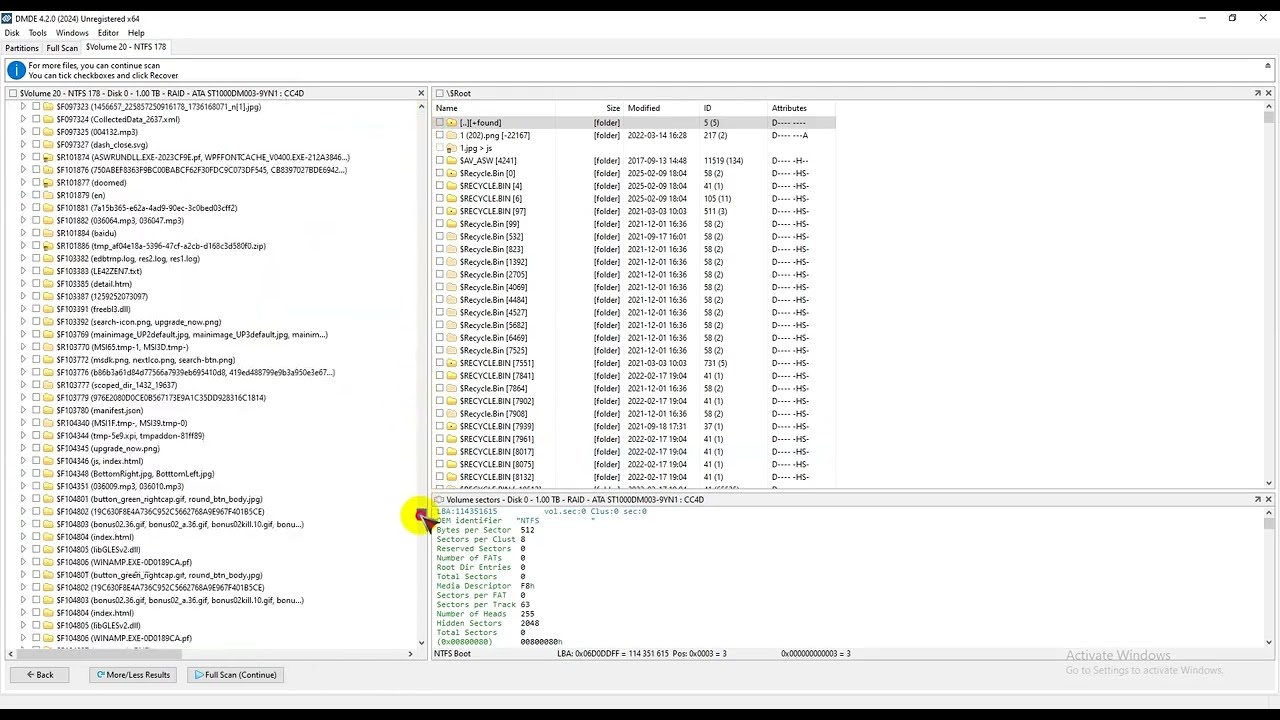The width and height of the screenshot is (1280, 720).
Task: Check the box for $Recycle.Bin [4069]
Action: coord(439,287)
